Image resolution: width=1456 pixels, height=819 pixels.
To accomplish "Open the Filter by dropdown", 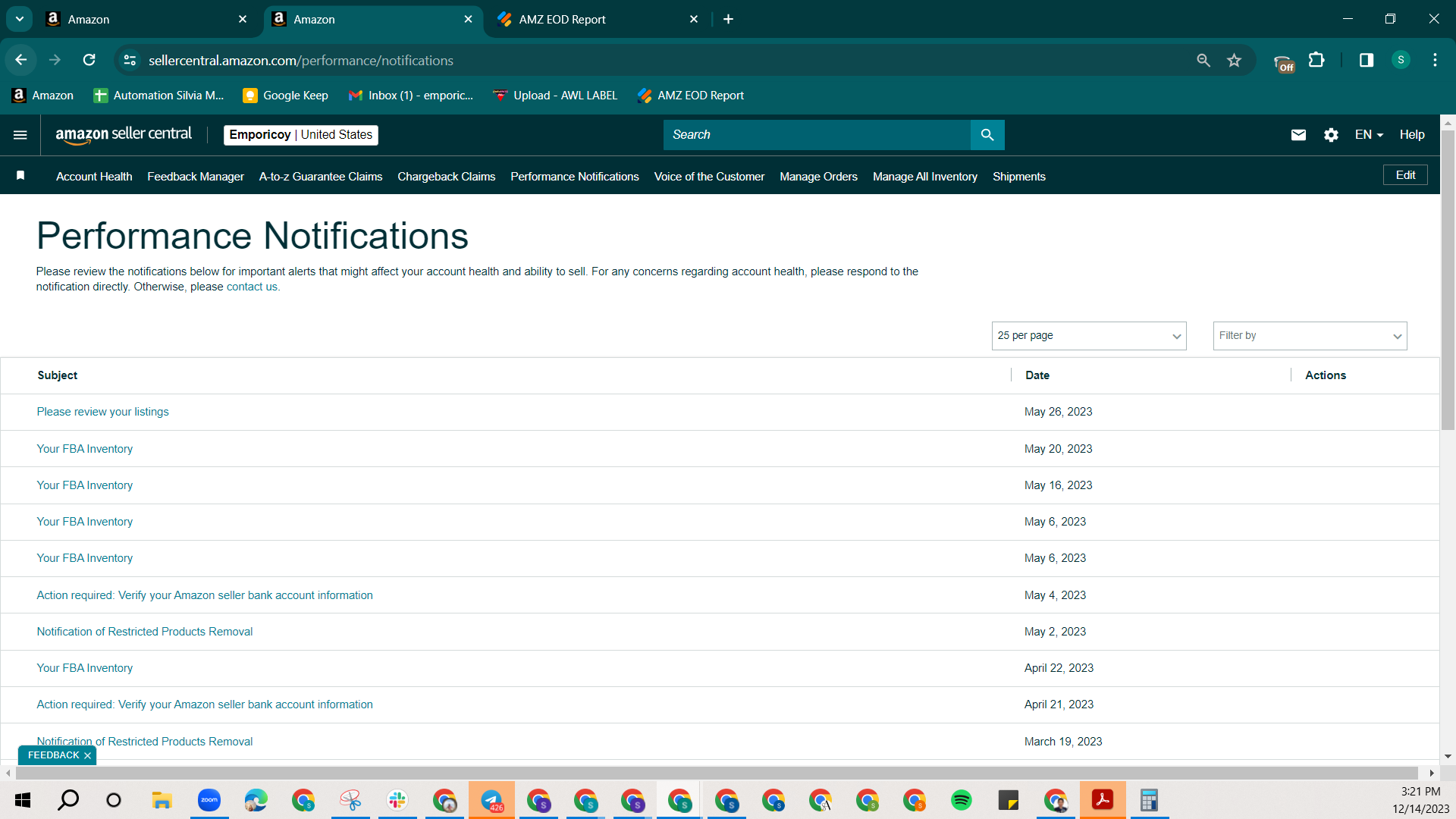I will 1310,336.
